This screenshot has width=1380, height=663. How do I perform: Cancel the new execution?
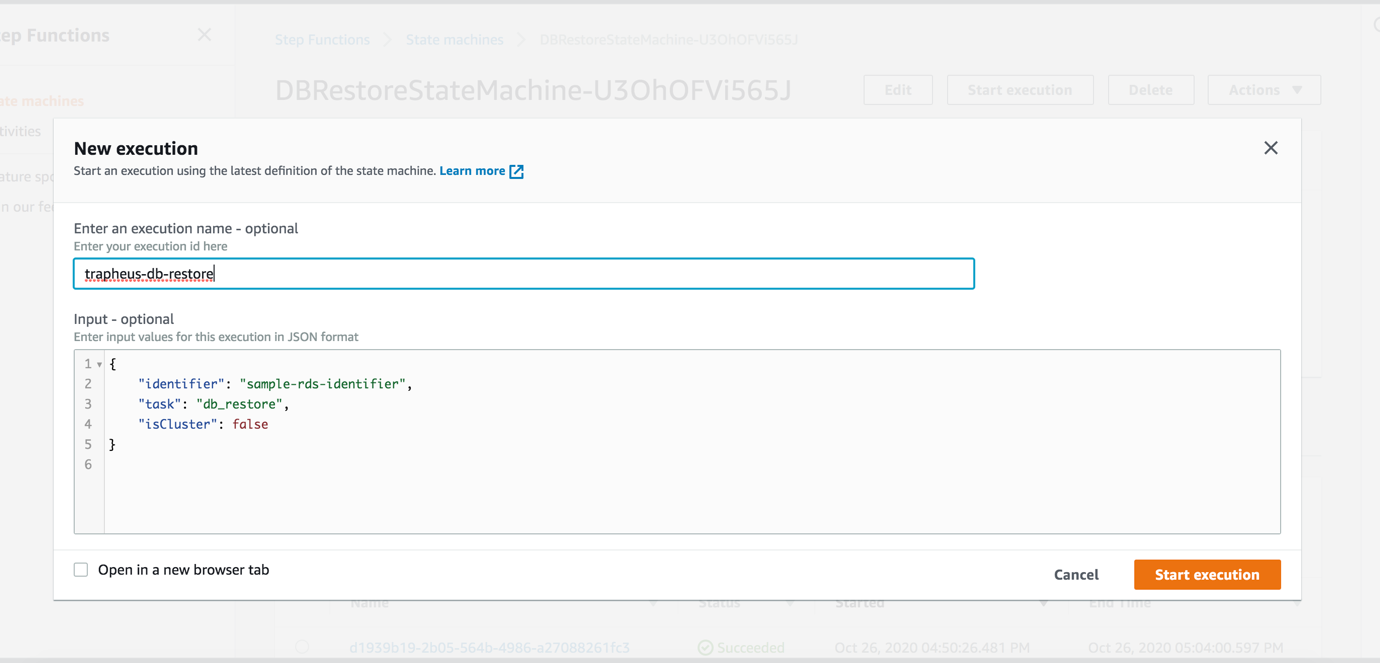[x=1076, y=574]
